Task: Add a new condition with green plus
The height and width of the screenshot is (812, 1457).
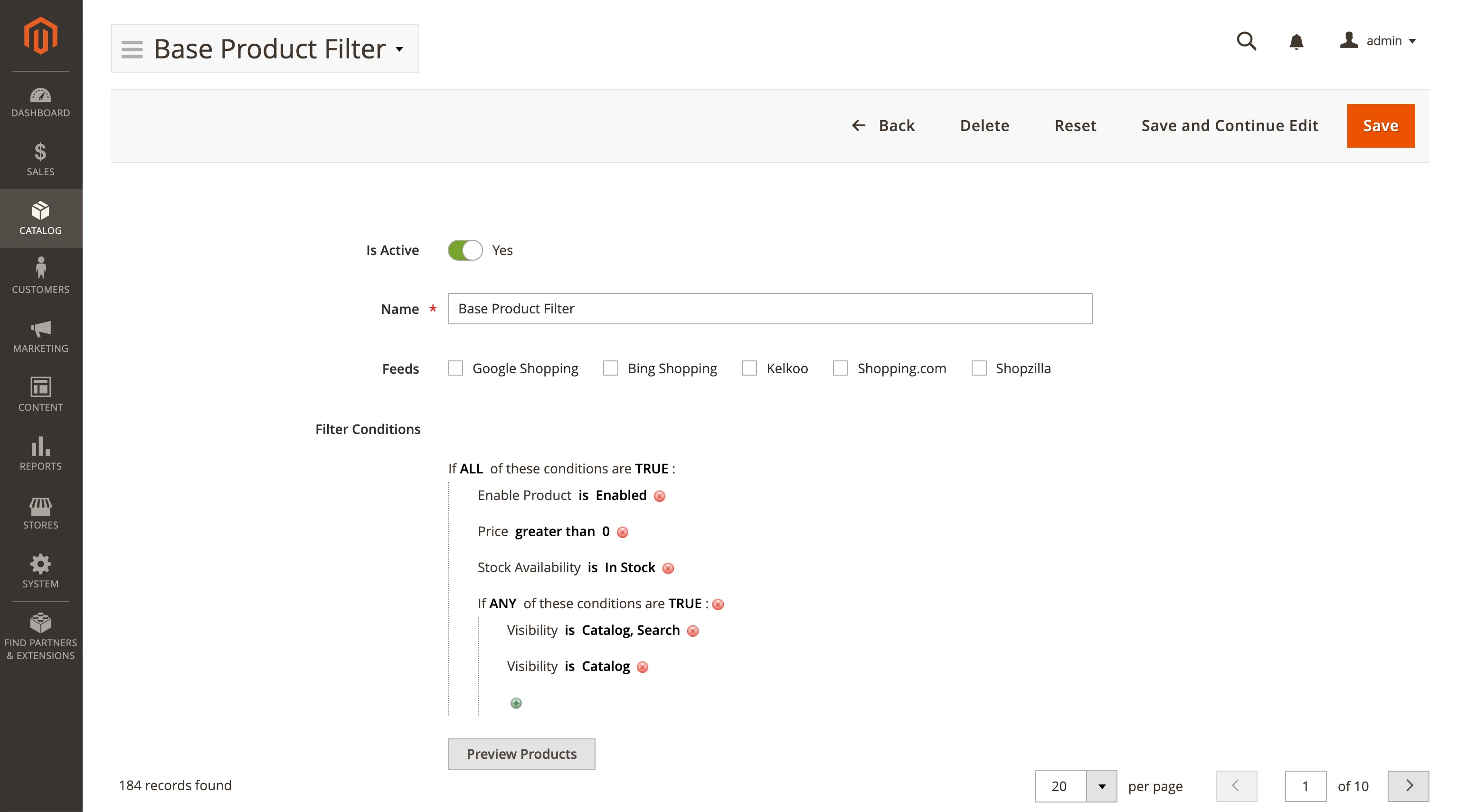Action: [516, 703]
